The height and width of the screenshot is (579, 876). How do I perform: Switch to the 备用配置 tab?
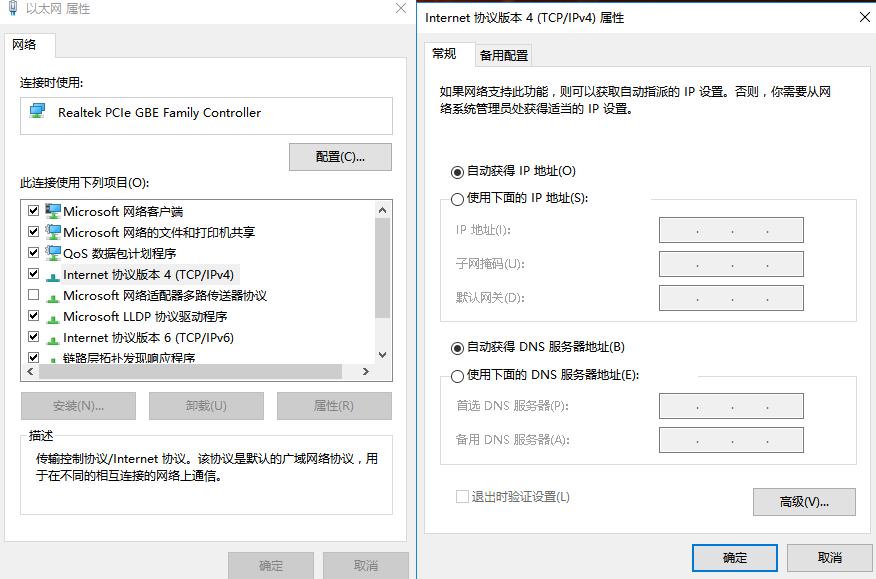[x=503, y=55]
